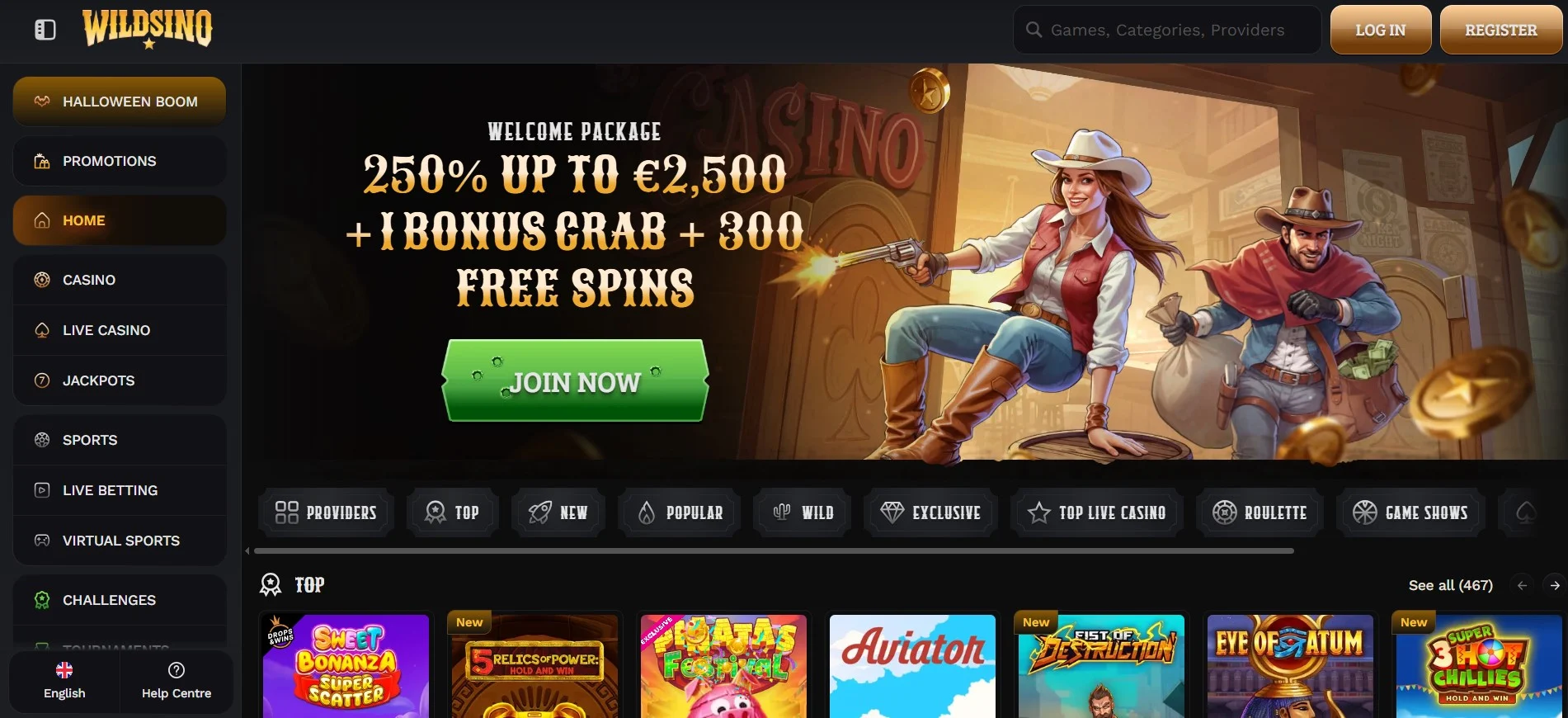1568x718 pixels.
Task: Select the Game Shows category
Action: pos(1410,513)
